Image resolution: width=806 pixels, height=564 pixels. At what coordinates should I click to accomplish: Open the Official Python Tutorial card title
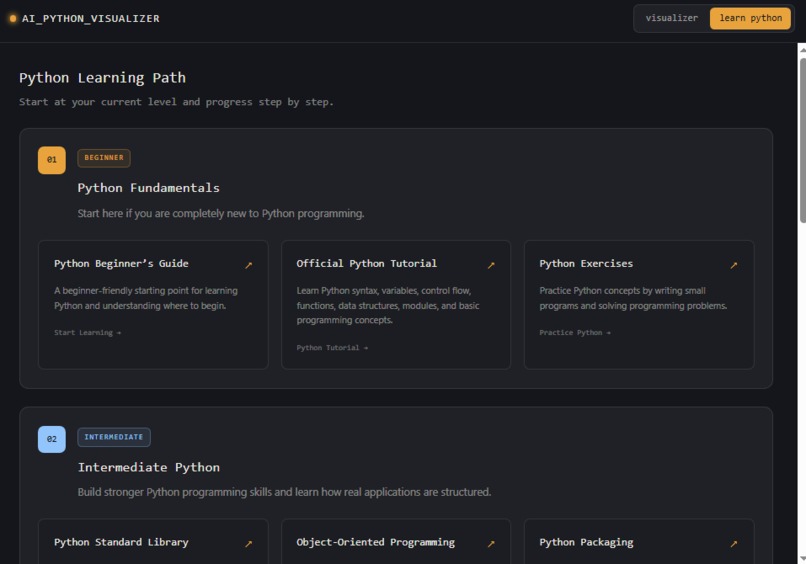pos(367,264)
